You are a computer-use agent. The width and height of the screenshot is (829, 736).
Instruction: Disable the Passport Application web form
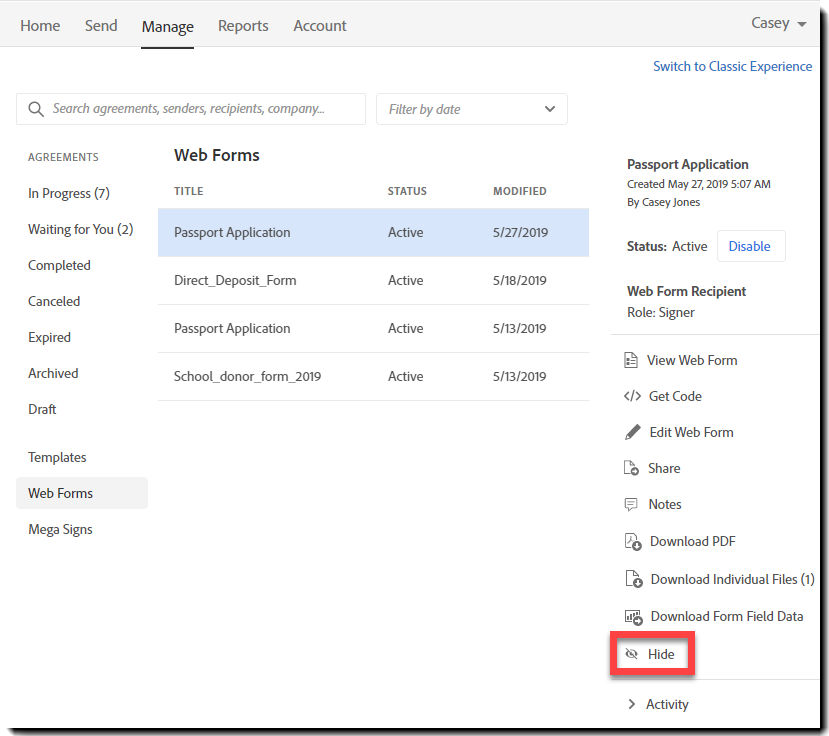(x=751, y=246)
